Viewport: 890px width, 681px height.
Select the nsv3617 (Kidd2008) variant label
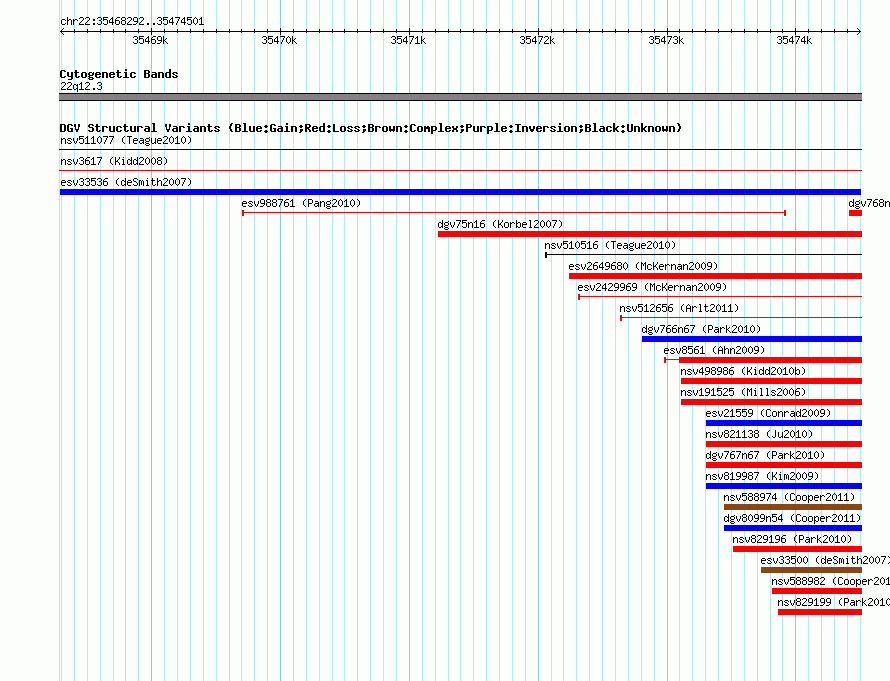coord(114,161)
